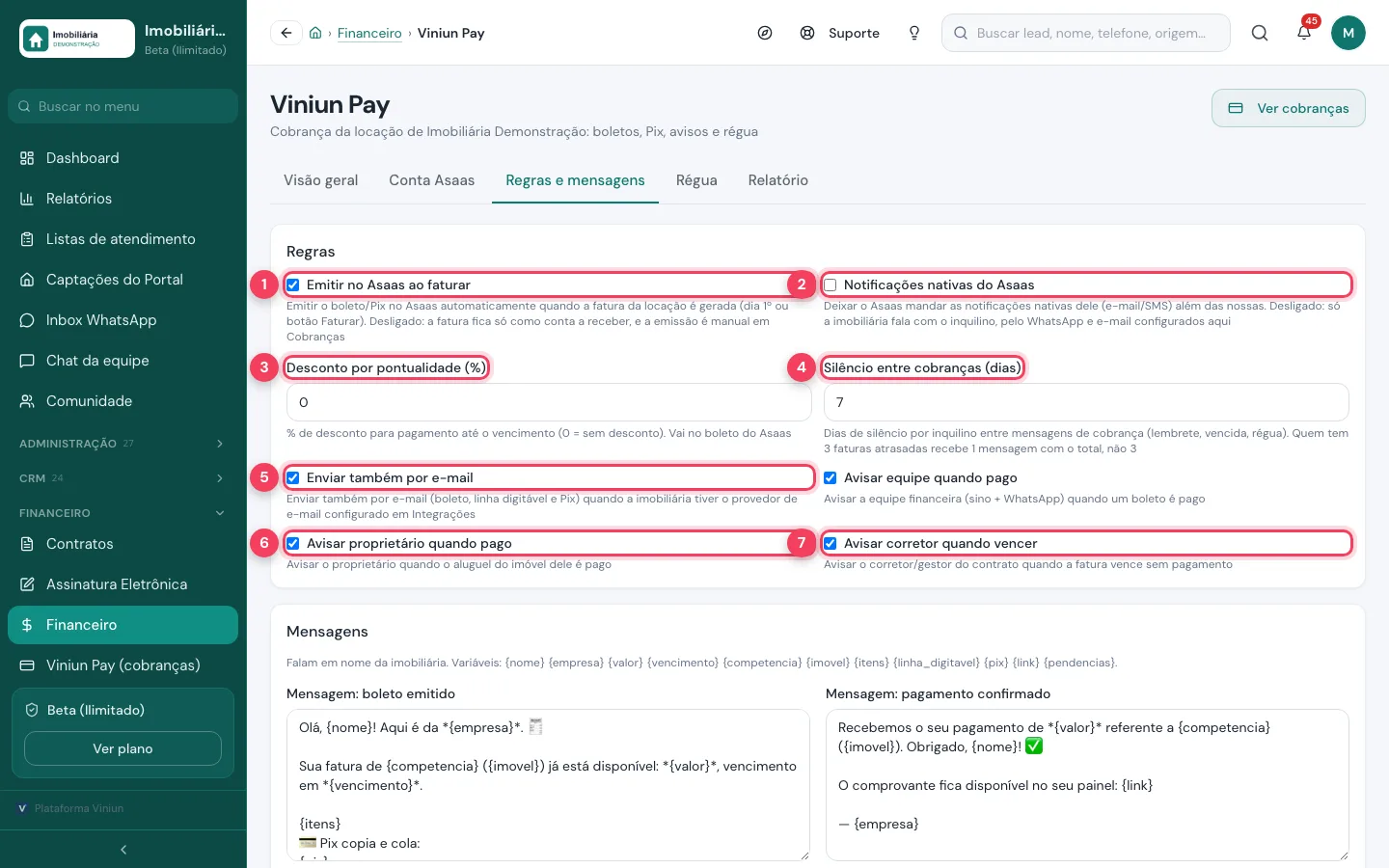Click the magnifier search icon button
This screenshot has height=868, width=1389.
point(1260,33)
